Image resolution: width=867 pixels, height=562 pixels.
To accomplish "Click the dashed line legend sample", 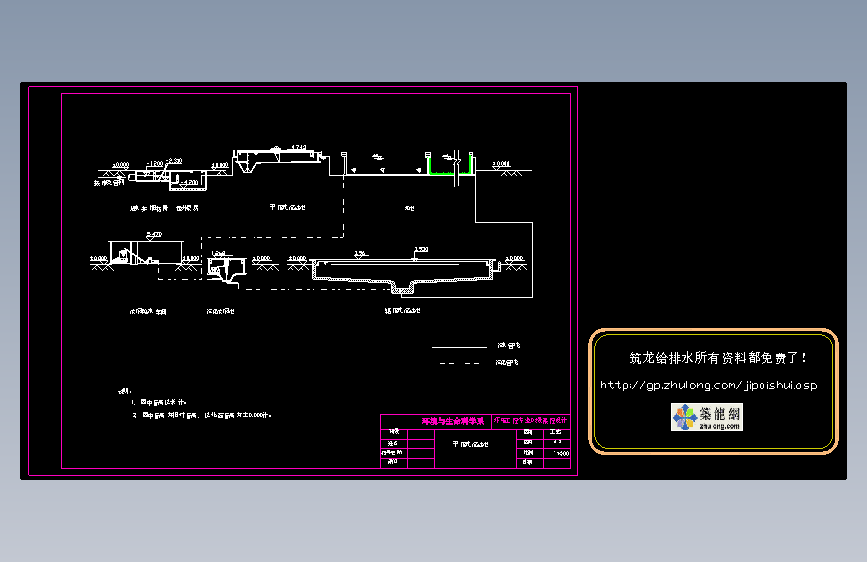I will [459, 363].
